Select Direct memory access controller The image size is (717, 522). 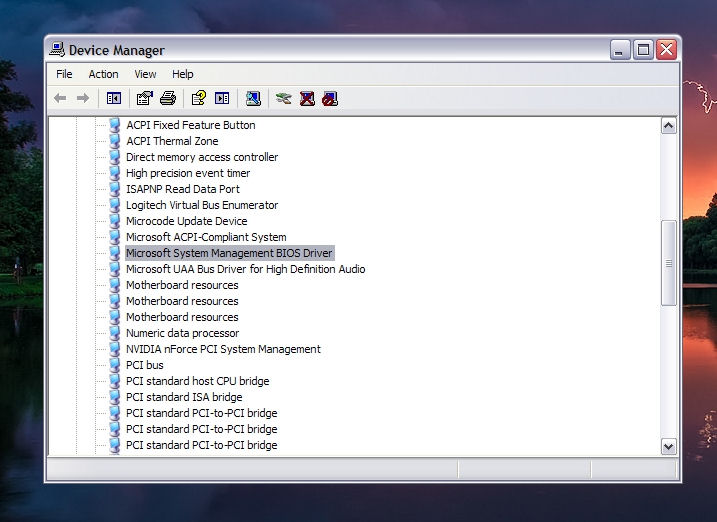pyautogui.click(x=202, y=157)
